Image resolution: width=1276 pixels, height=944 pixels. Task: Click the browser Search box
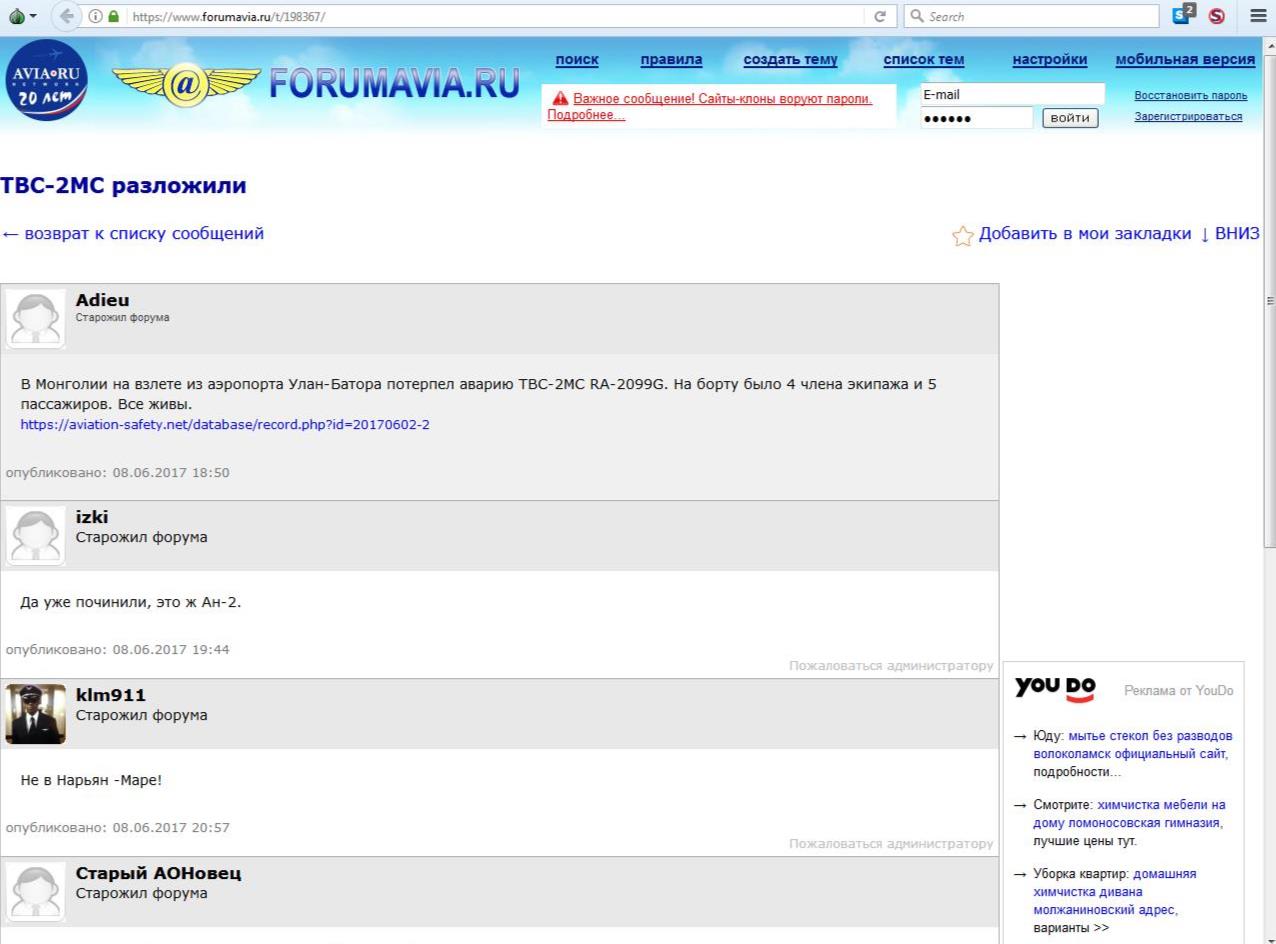click(1030, 17)
